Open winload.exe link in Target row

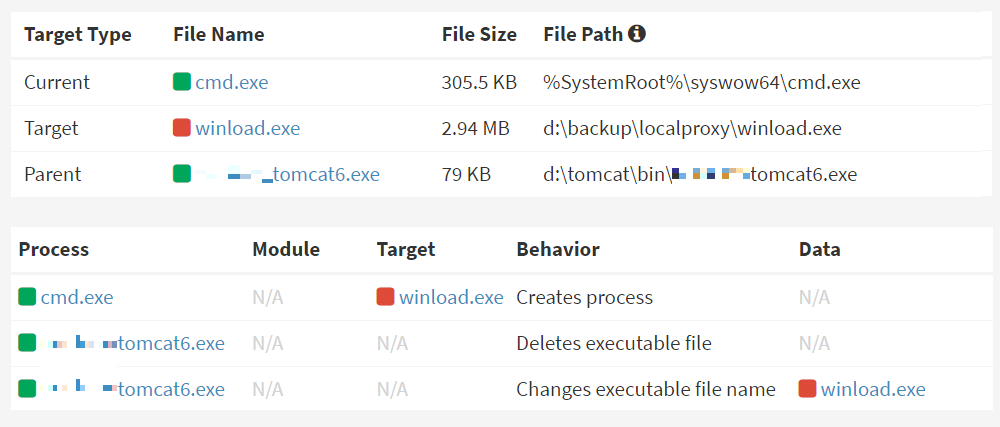click(x=247, y=129)
